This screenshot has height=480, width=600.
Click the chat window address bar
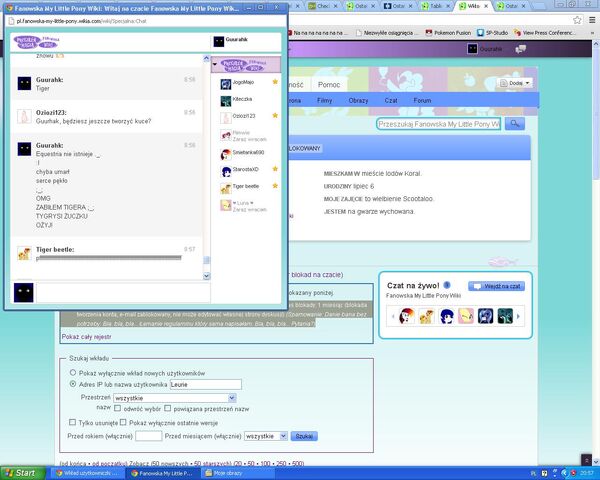[145, 21]
